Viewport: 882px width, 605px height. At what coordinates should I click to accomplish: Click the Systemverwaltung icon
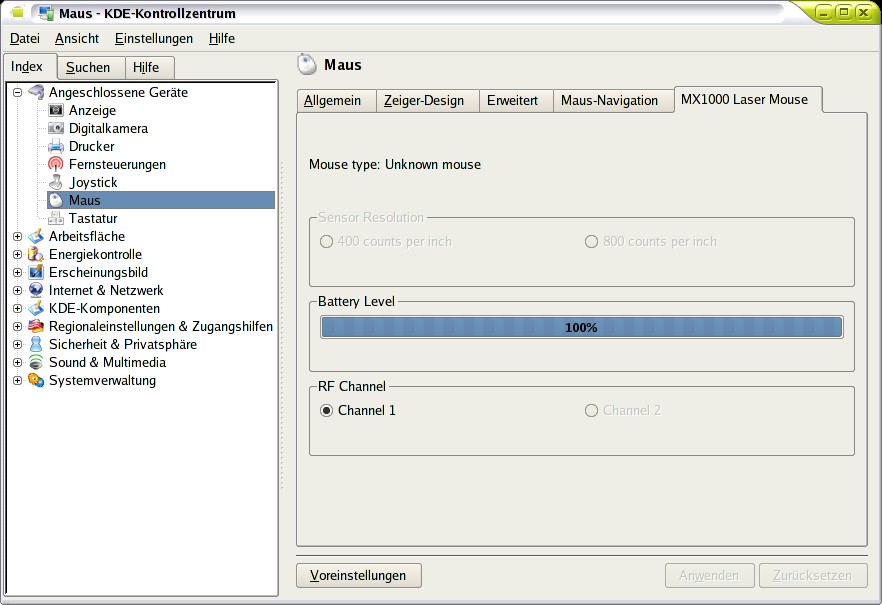36,380
